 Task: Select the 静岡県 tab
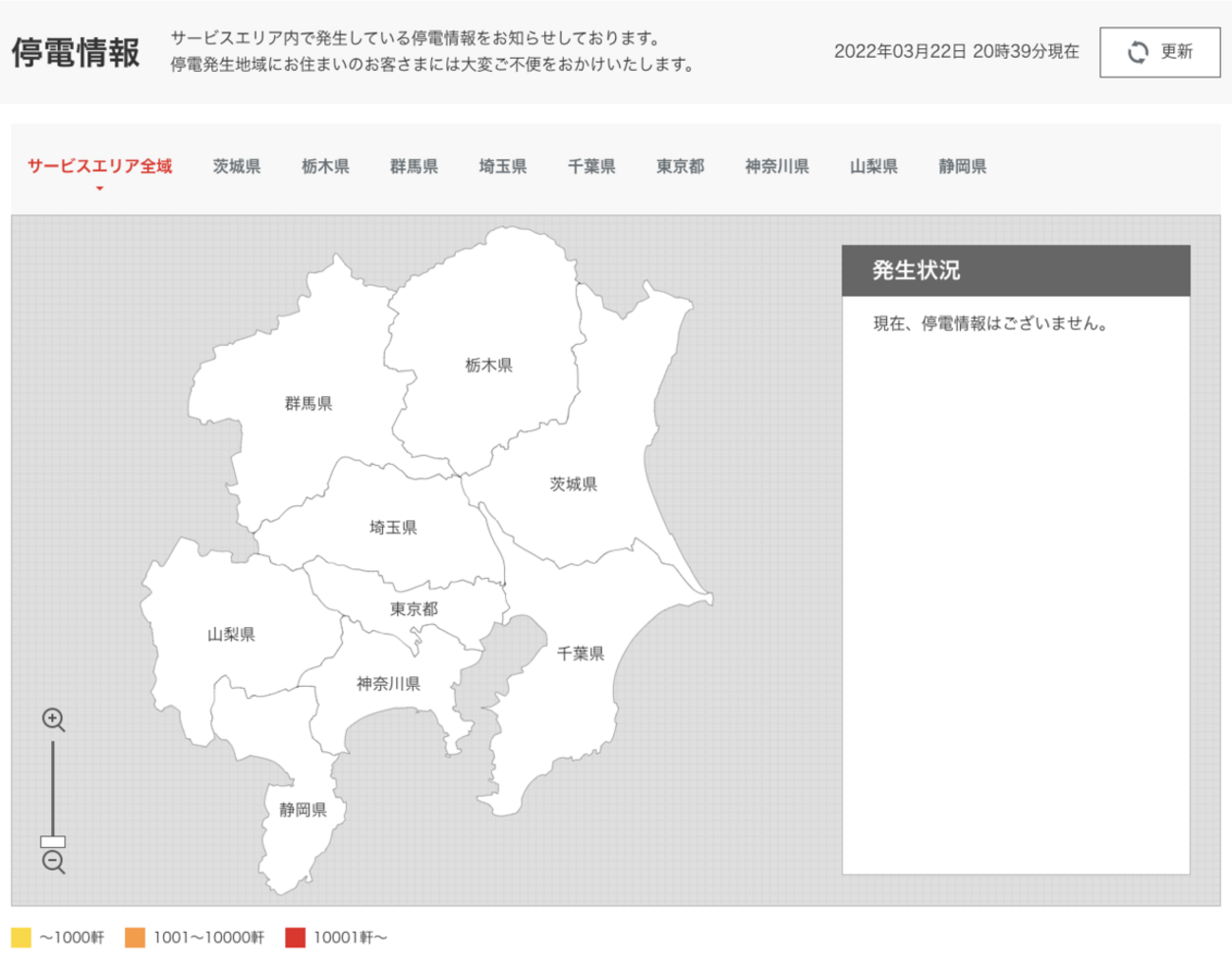tap(963, 167)
